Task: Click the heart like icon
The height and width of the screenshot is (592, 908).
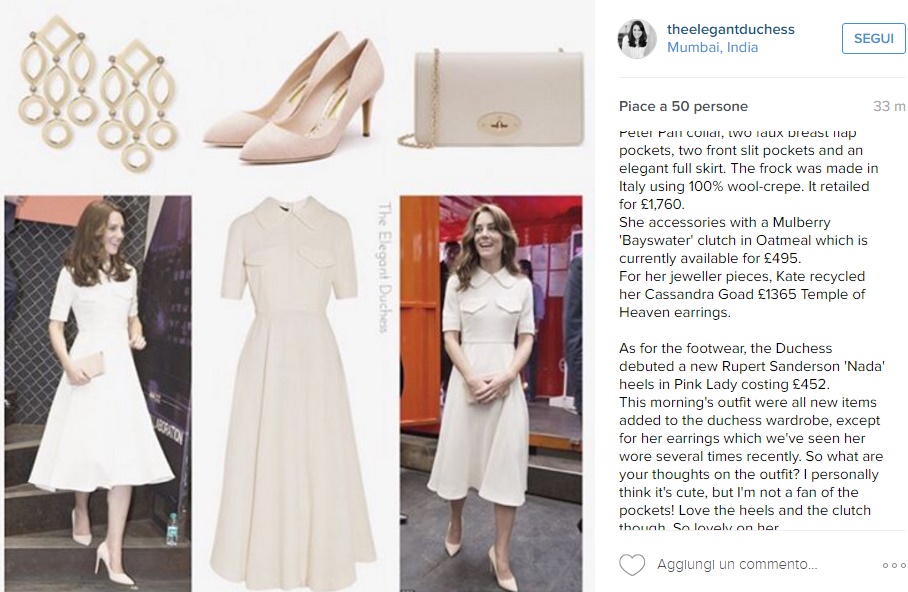Action: point(632,565)
